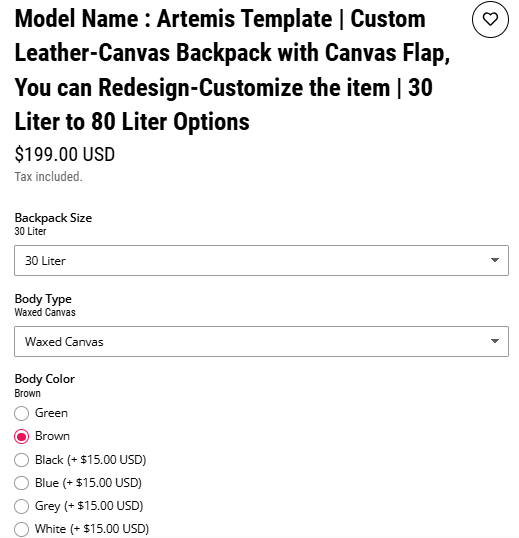
Task: Click the $199.00 USD price text
Action: pyautogui.click(x=64, y=154)
